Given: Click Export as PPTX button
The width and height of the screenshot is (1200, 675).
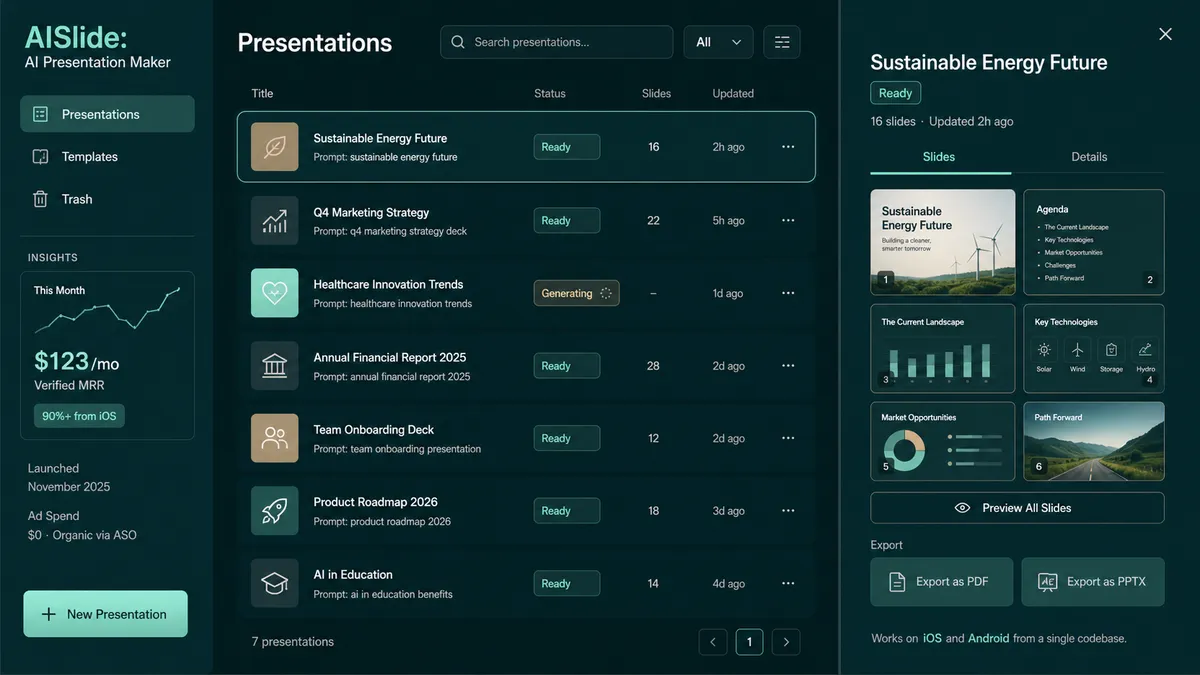Looking at the screenshot, I should pos(1093,582).
